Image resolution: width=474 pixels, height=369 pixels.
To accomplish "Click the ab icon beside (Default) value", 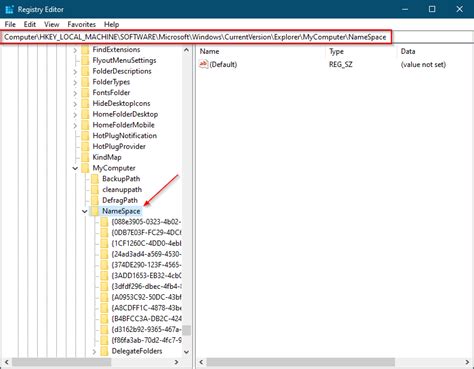I will (203, 64).
